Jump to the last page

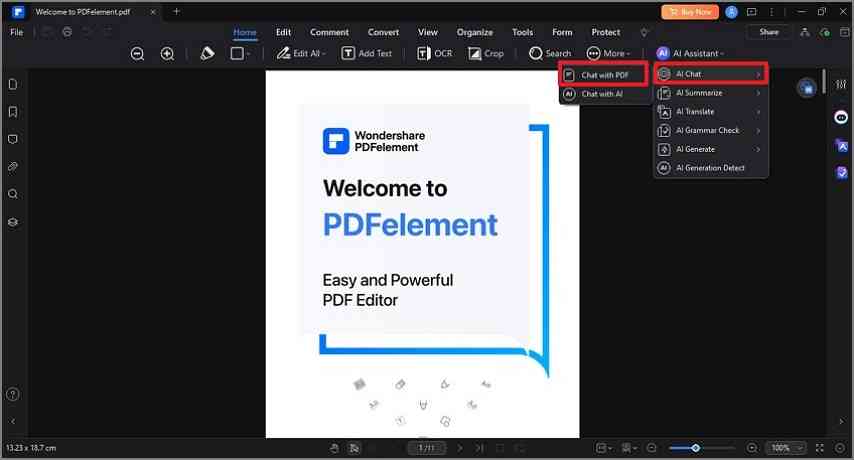tap(480, 448)
